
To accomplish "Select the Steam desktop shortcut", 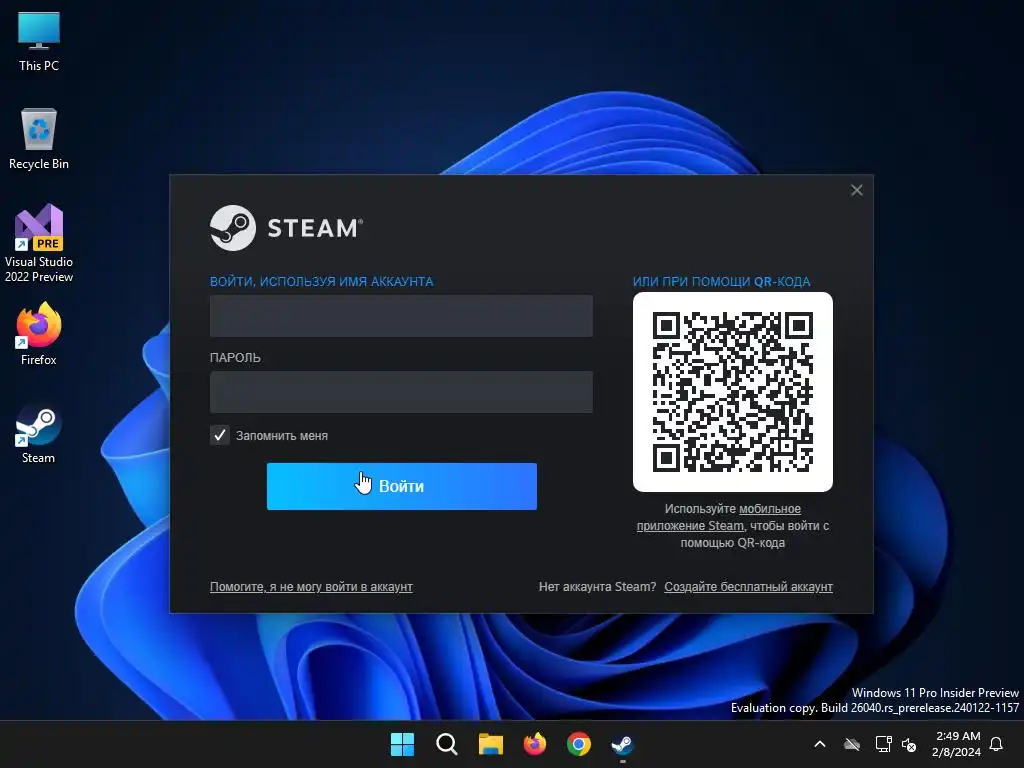I will click(x=39, y=433).
